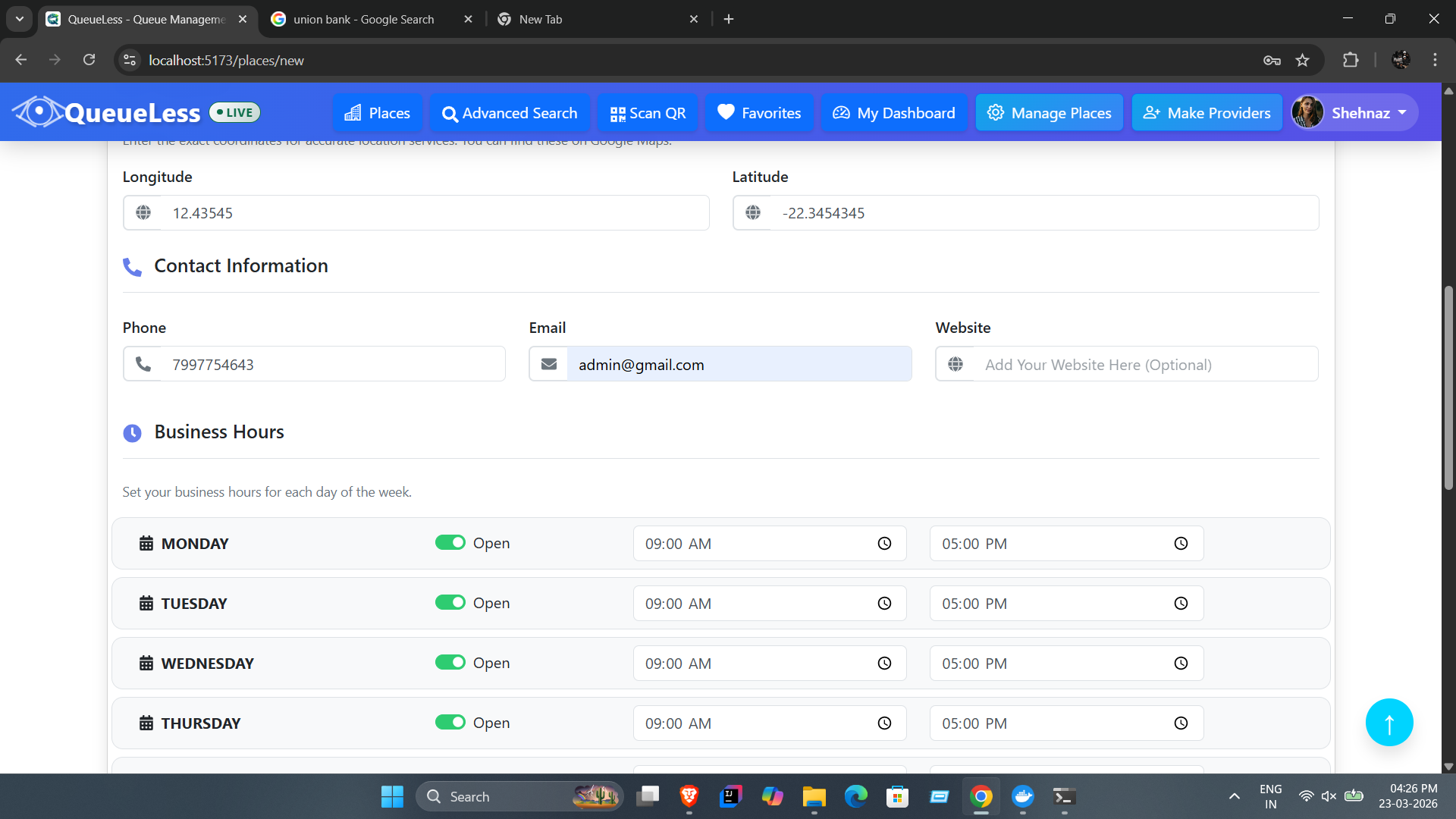Go back with the browser back arrow

coord(21,60)
